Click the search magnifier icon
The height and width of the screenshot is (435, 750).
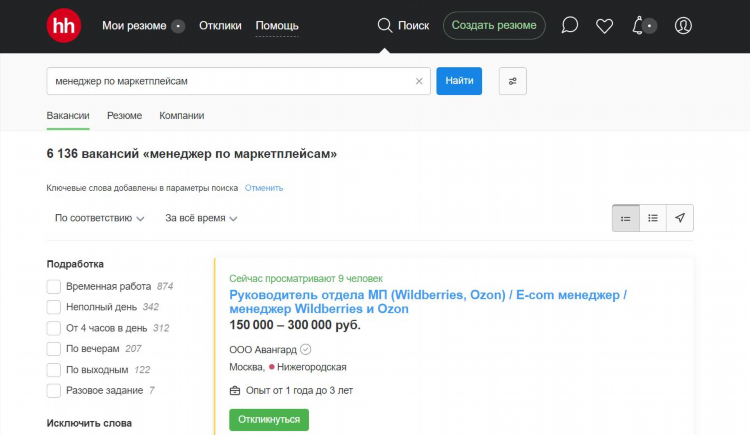385,25
